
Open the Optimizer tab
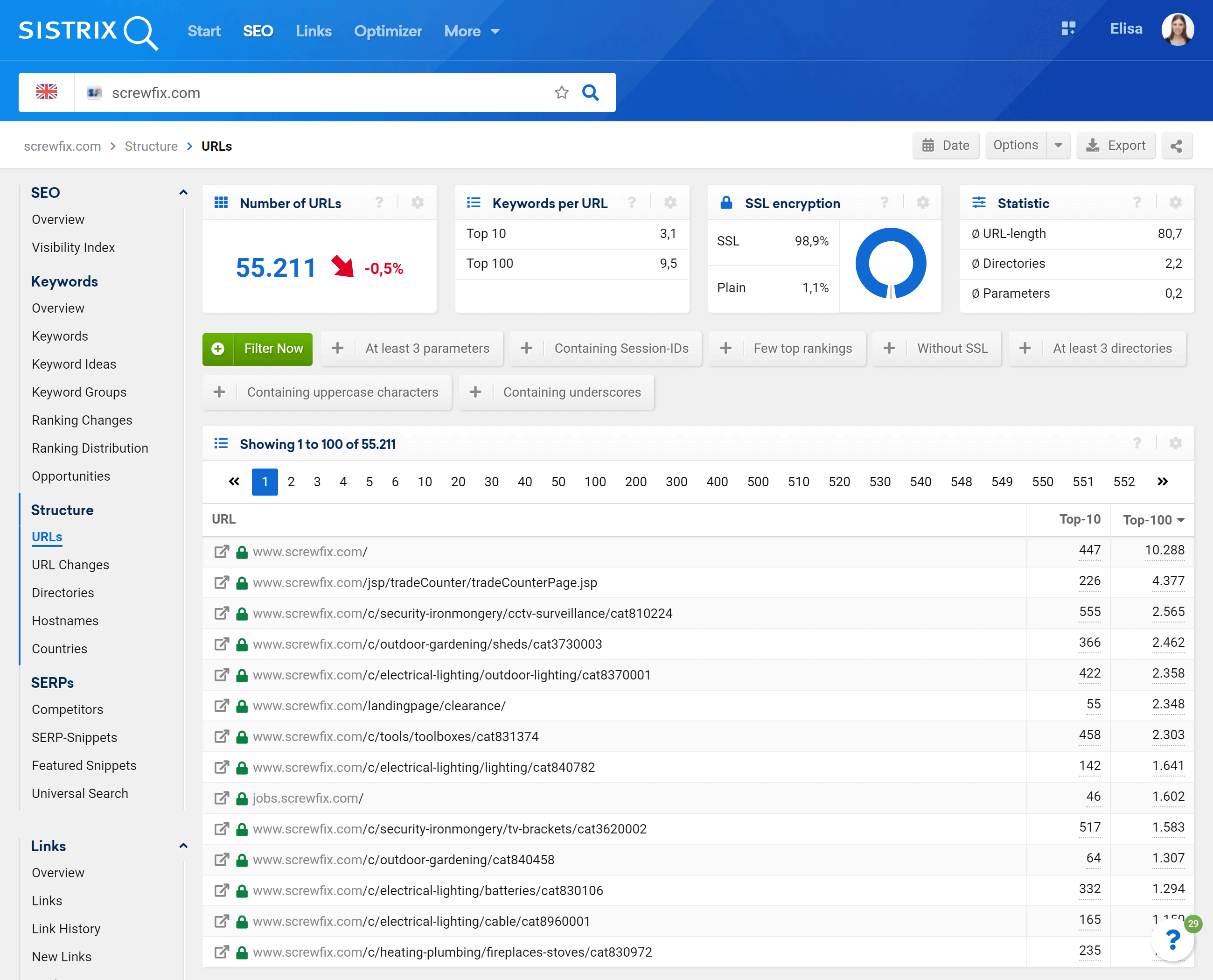coord(388,31)
